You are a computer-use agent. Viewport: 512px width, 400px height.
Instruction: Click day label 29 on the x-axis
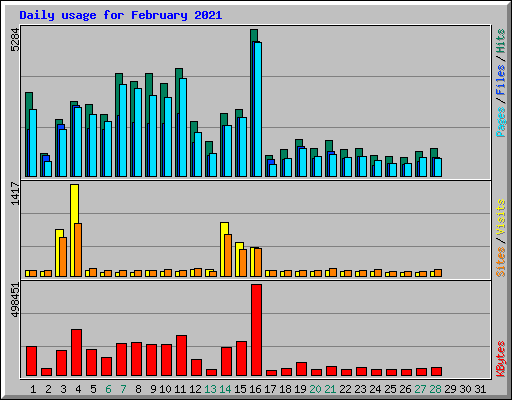point(450,389)
